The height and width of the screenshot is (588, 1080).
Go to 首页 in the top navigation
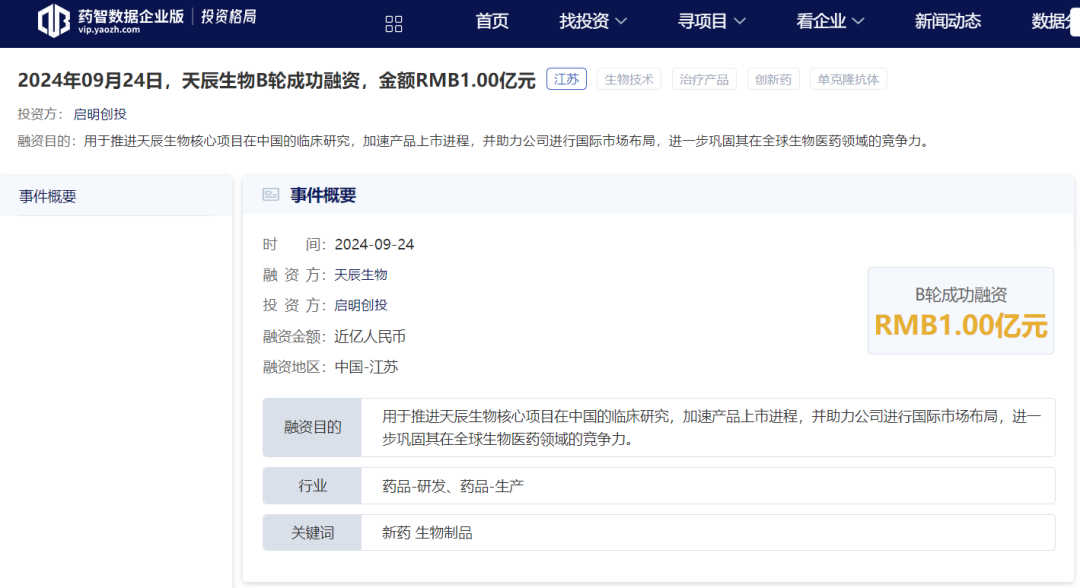point(492,21)
